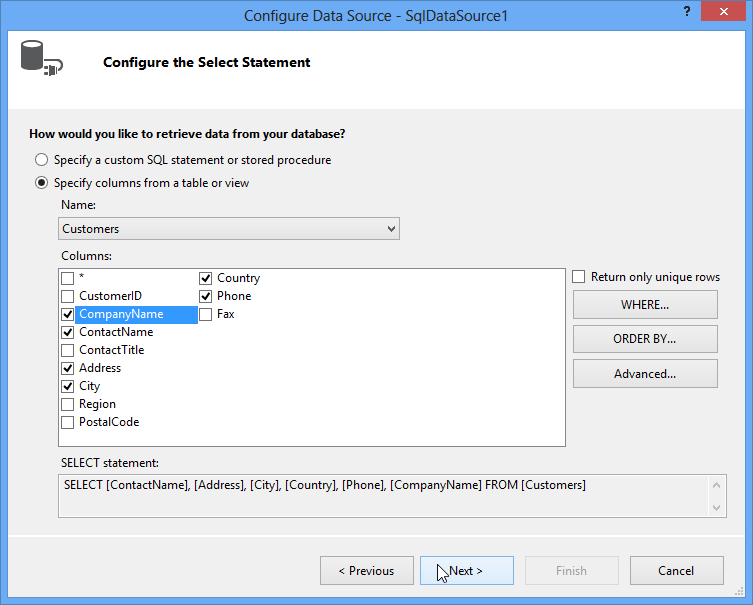Screen dimensions: 753x605
Task: Choose Specify columns from a table option
Action: point(41,183)
